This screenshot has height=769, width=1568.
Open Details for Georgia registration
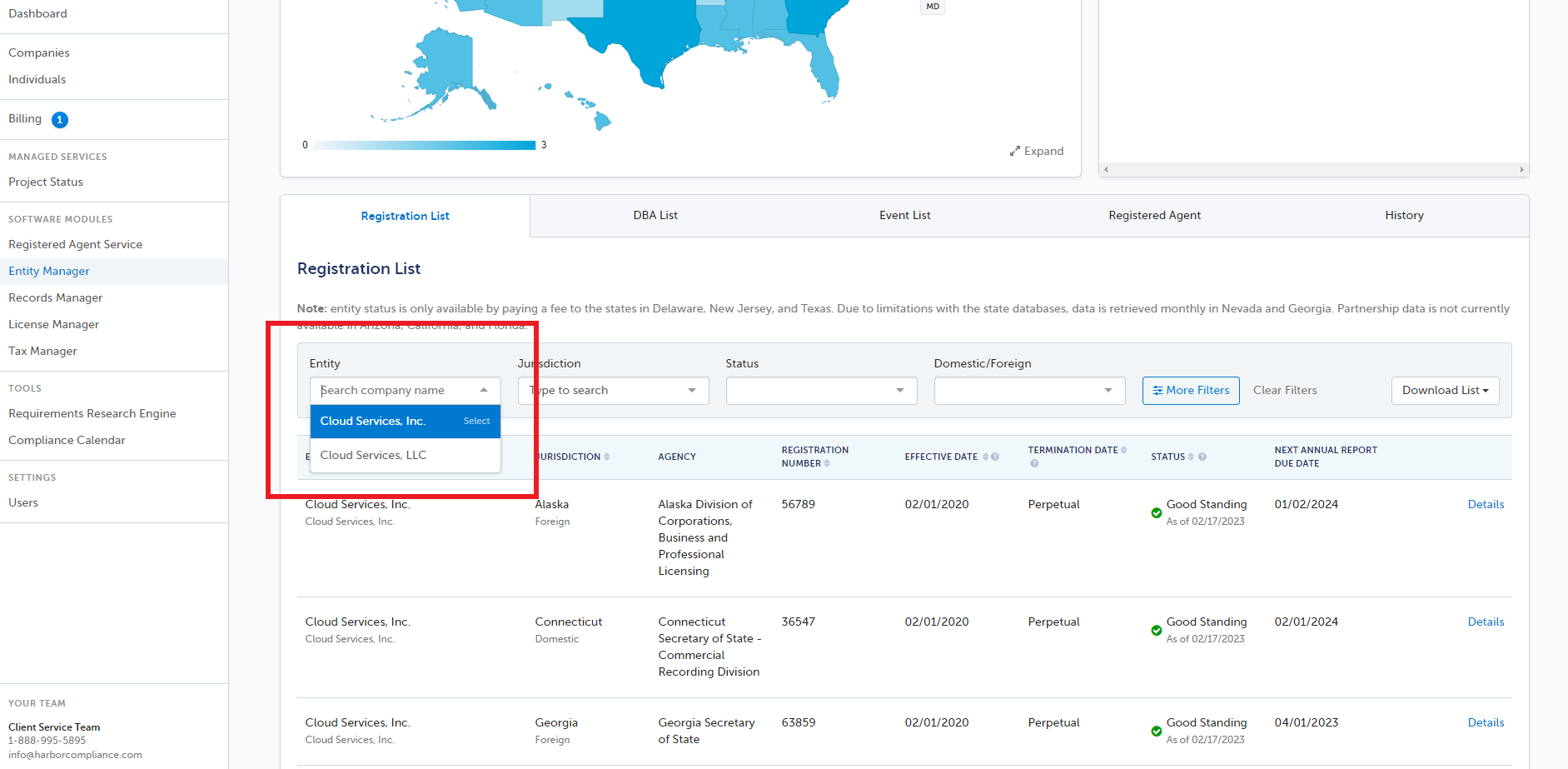click(x=1486, y=723)
